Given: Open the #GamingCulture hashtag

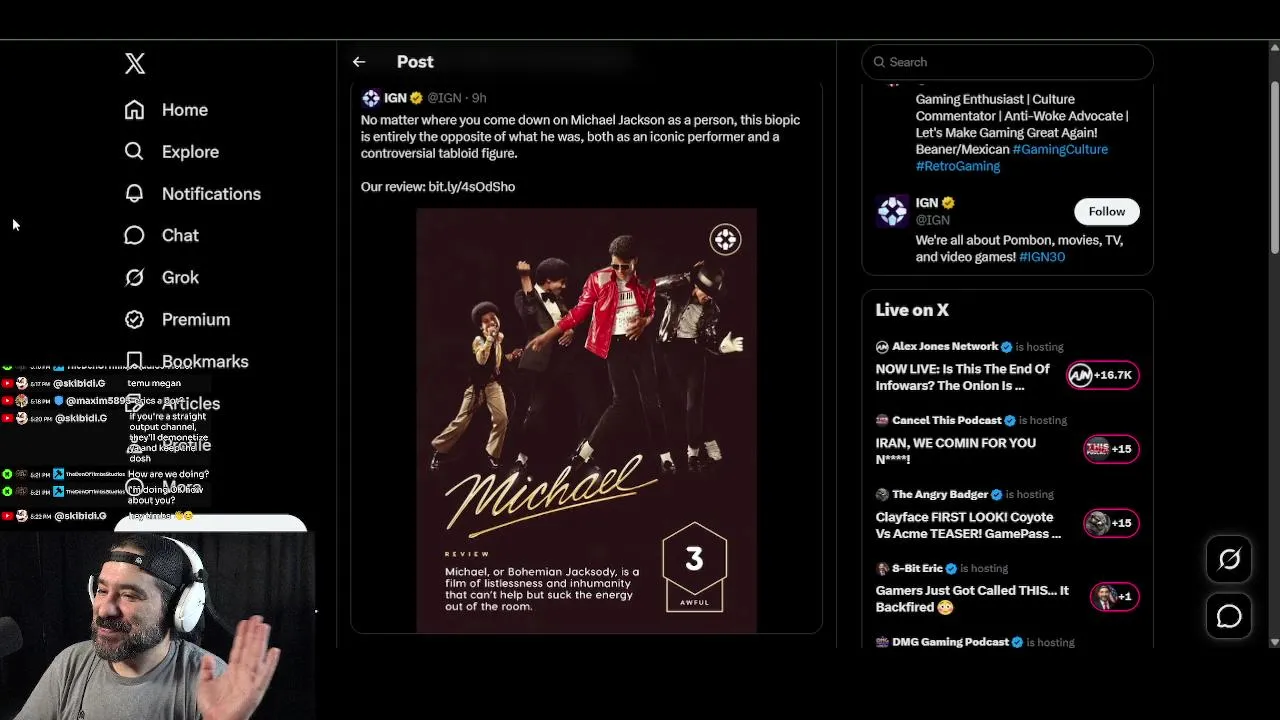Looking at the screenshot, I should tap(1060, 150).
